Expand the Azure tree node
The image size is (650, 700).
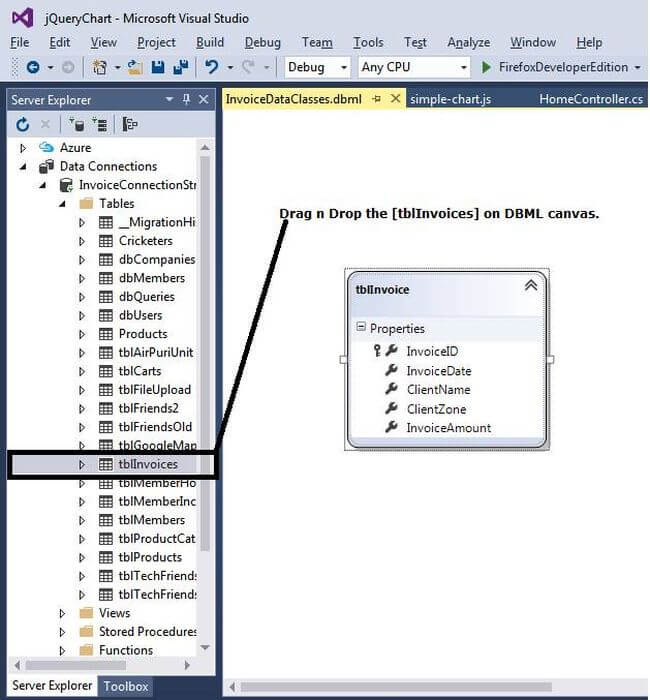click(x=23, y=147)
